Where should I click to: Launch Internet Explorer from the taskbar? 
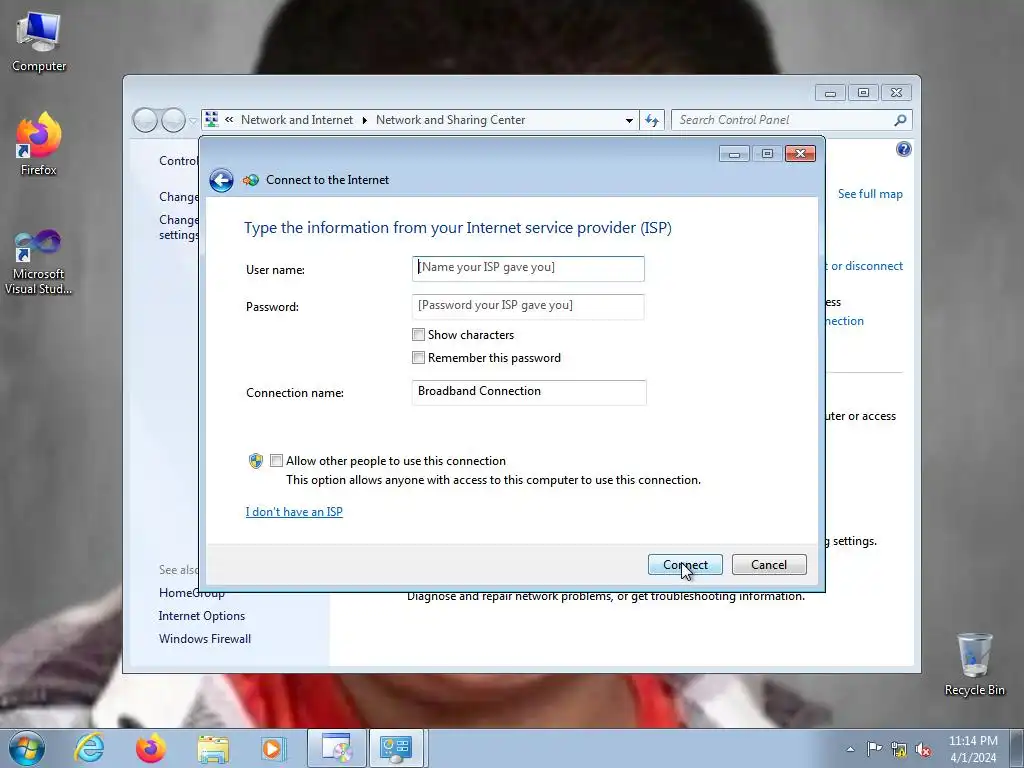[x=89, y=748]
